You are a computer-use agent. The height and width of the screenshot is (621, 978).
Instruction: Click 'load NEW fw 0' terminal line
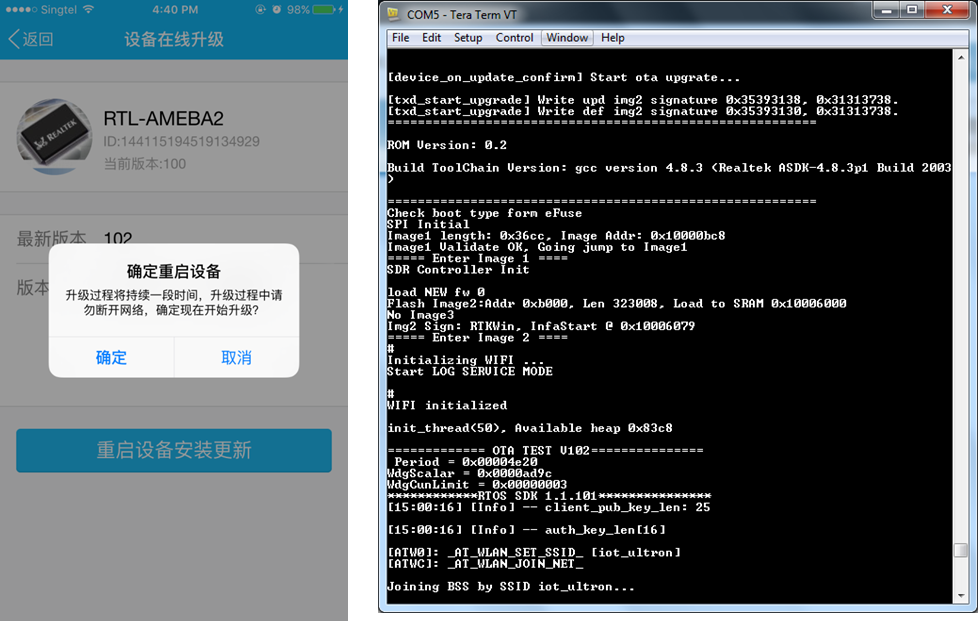click(x=435, y=292)
